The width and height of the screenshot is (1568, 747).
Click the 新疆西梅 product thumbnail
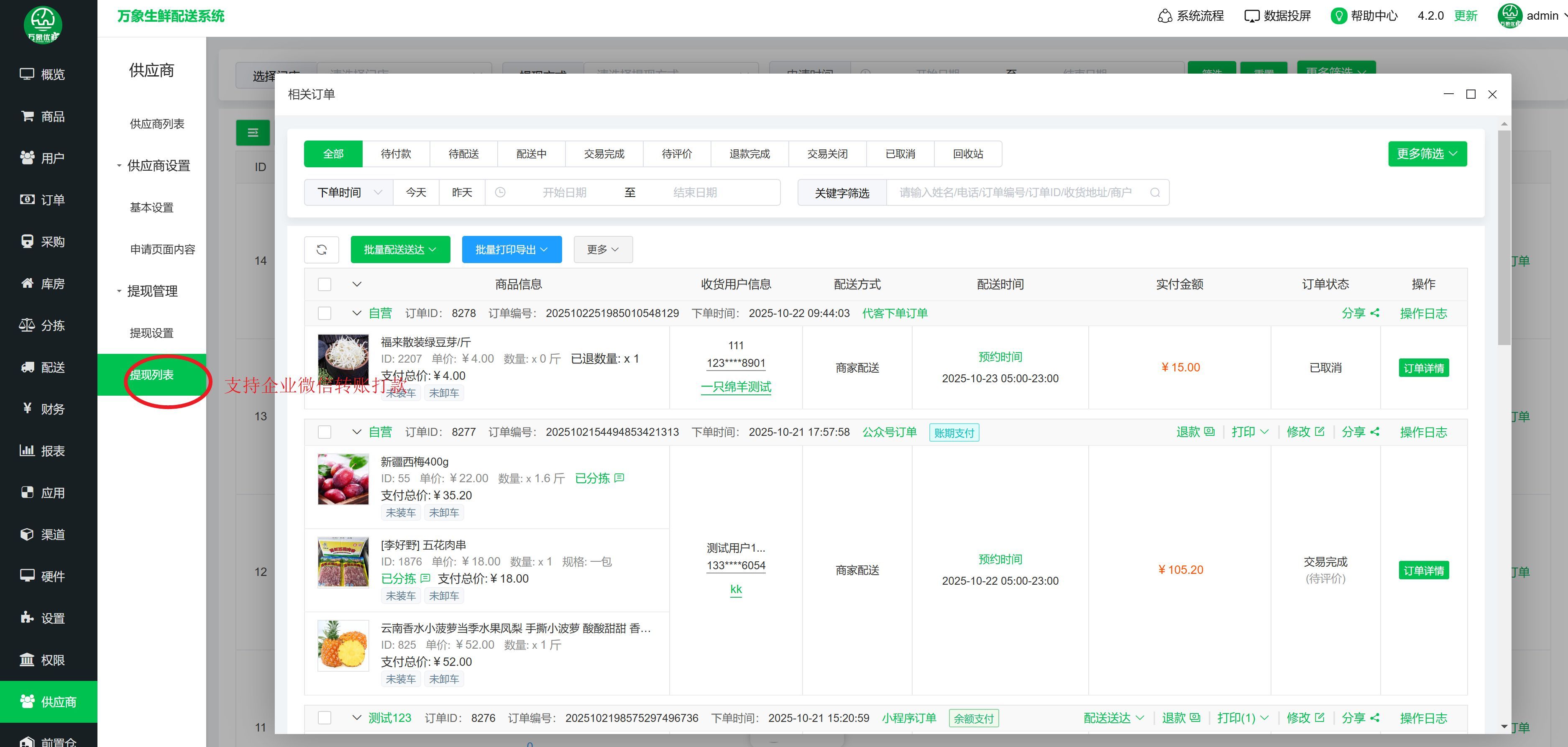(x=343, y=479)
